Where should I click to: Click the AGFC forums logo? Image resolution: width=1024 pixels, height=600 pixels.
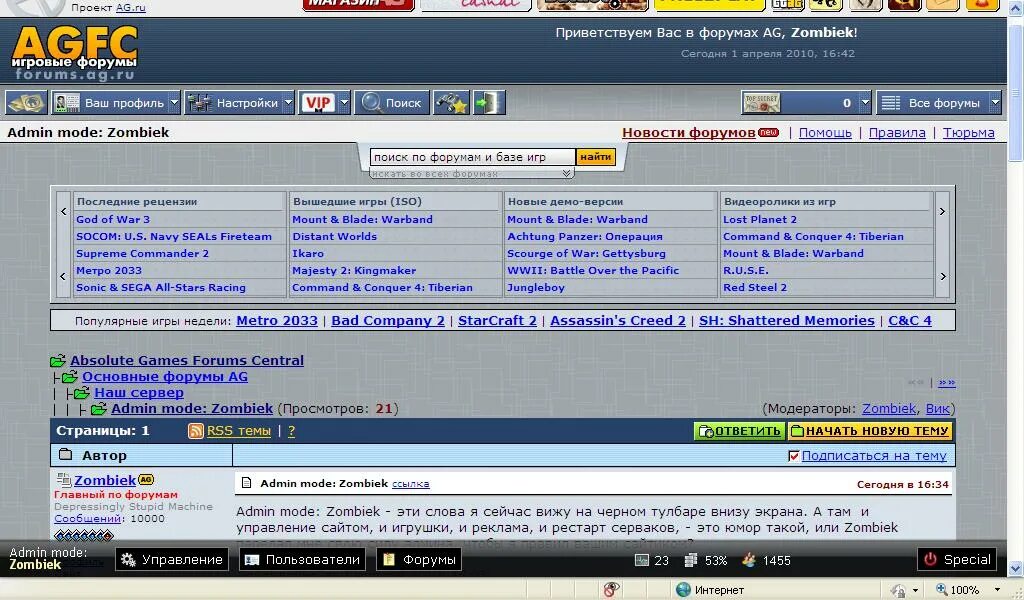74,54
